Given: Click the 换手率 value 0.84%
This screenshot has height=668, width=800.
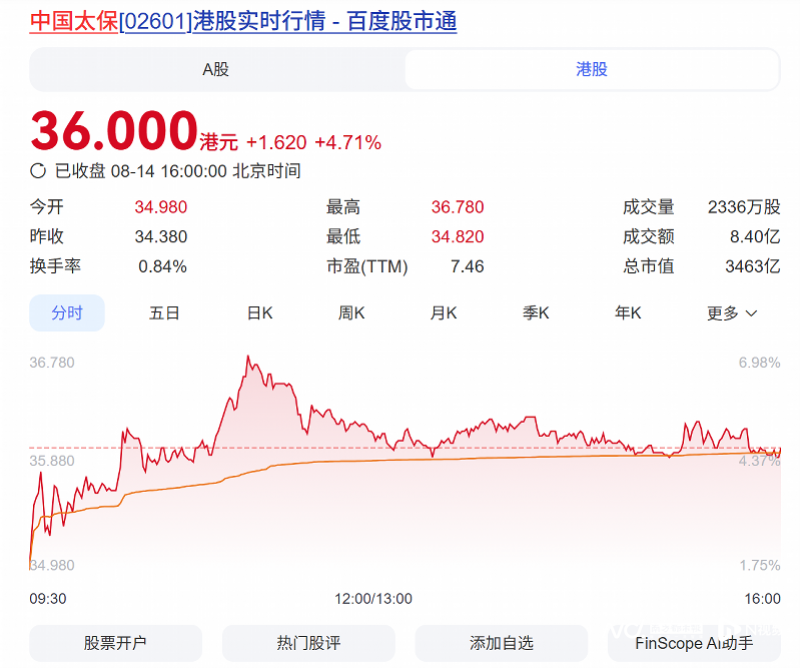Looking at the screenshot, I should click(x=162, y=266).
